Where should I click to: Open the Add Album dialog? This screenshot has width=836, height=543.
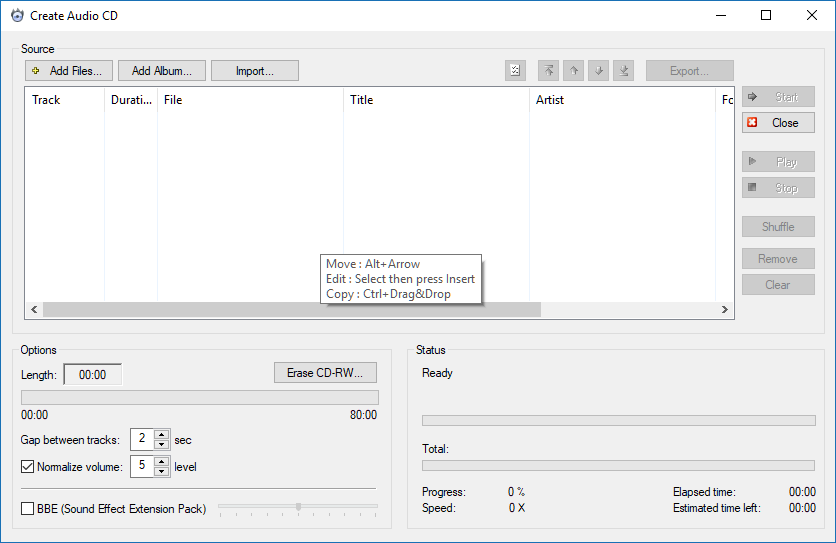162,71
